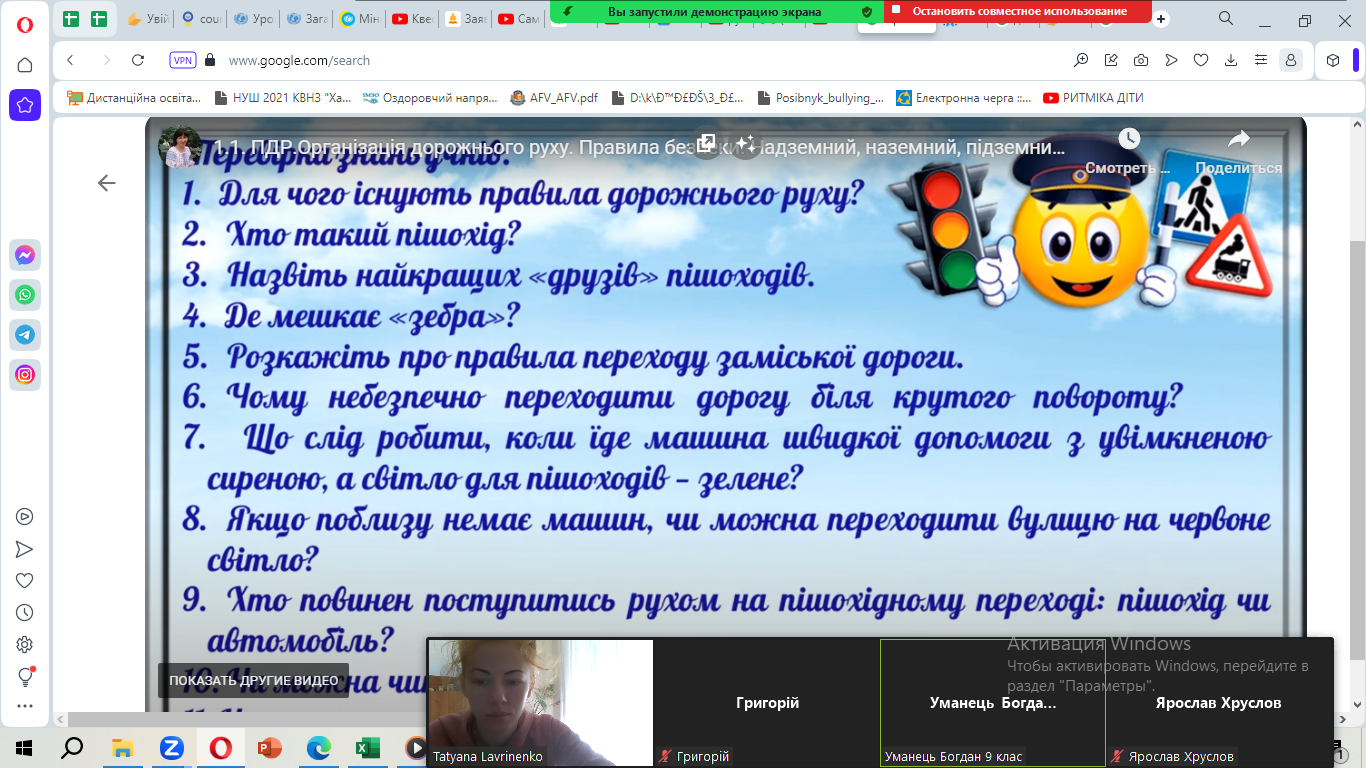Click the send-arrow icon in address bar
This screenshot has height=768, width=1366.
pyautogui.click(x=1171, y=60)
